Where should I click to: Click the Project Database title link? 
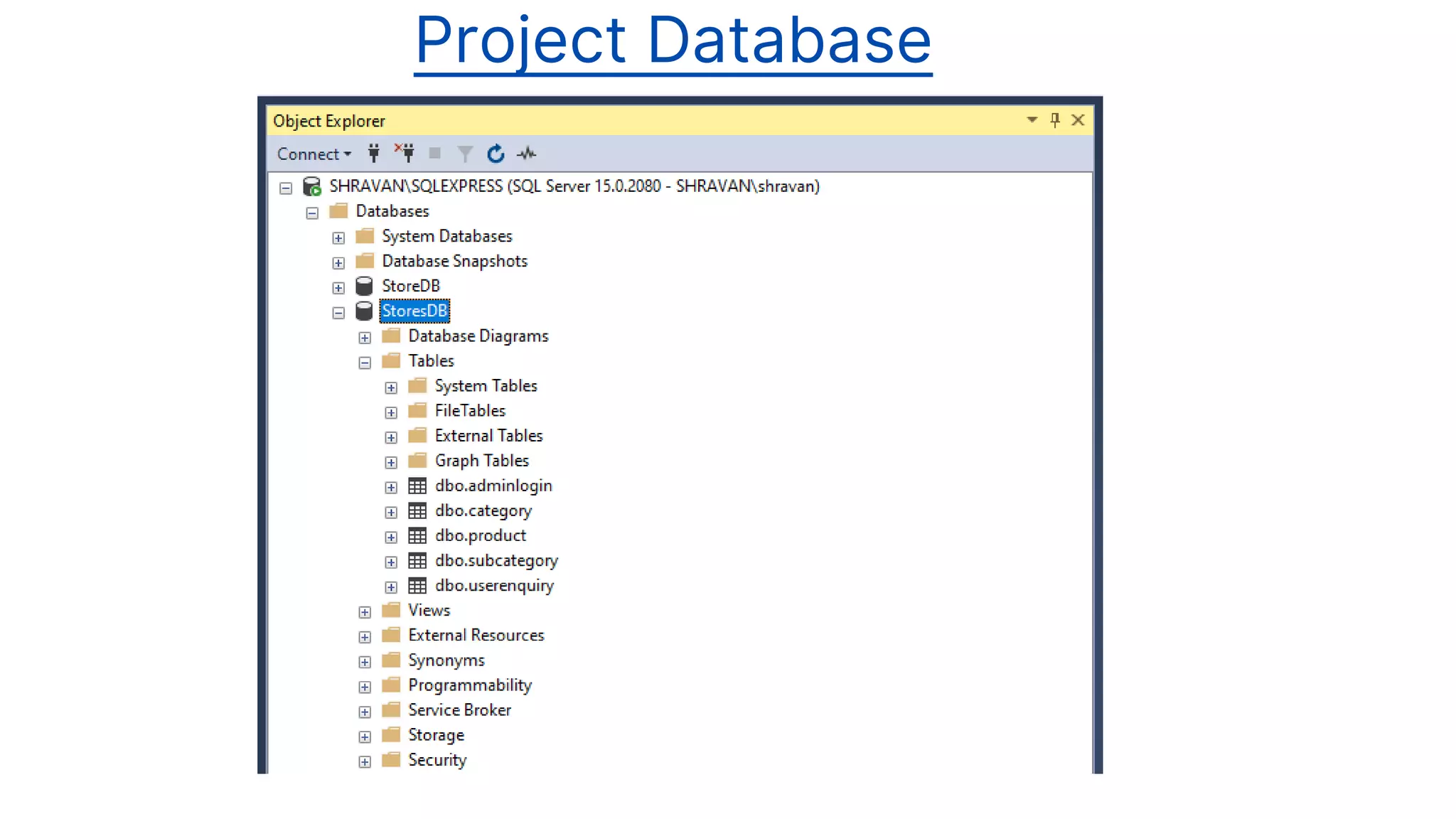pos(673,40)
